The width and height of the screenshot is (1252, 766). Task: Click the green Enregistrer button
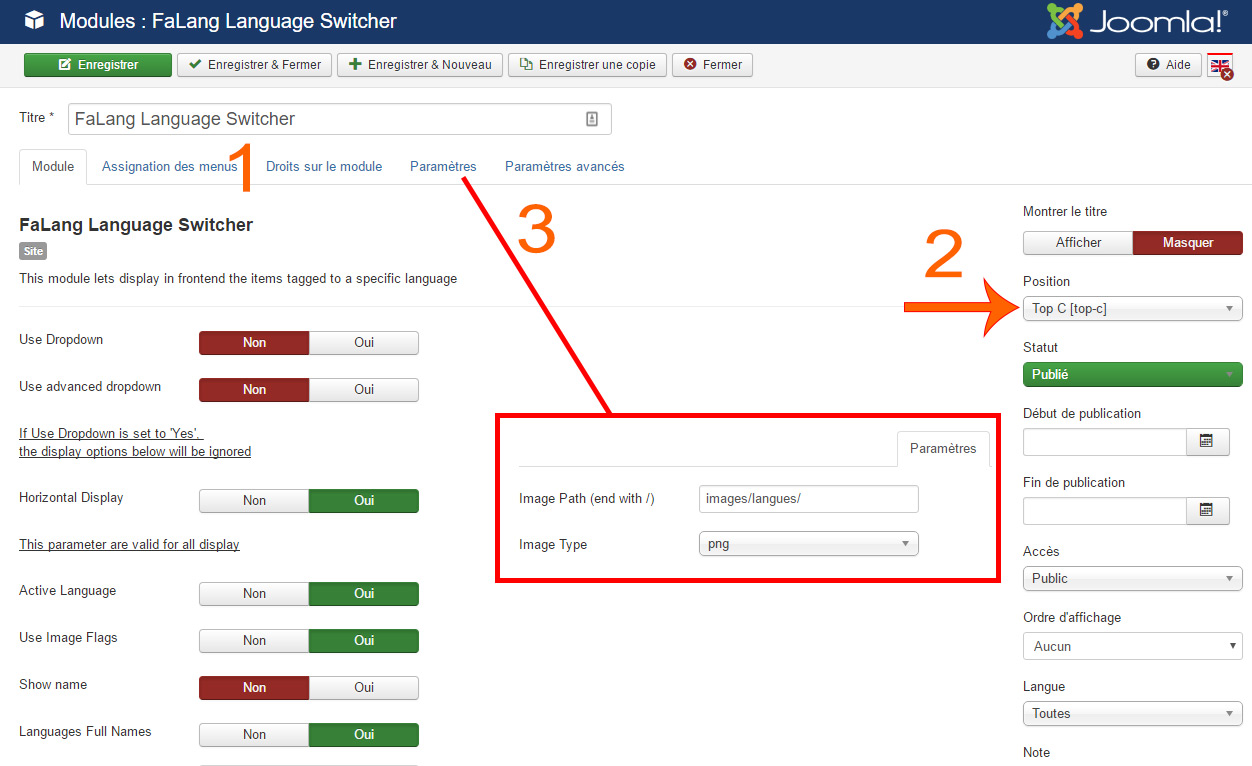click(97, 65)
